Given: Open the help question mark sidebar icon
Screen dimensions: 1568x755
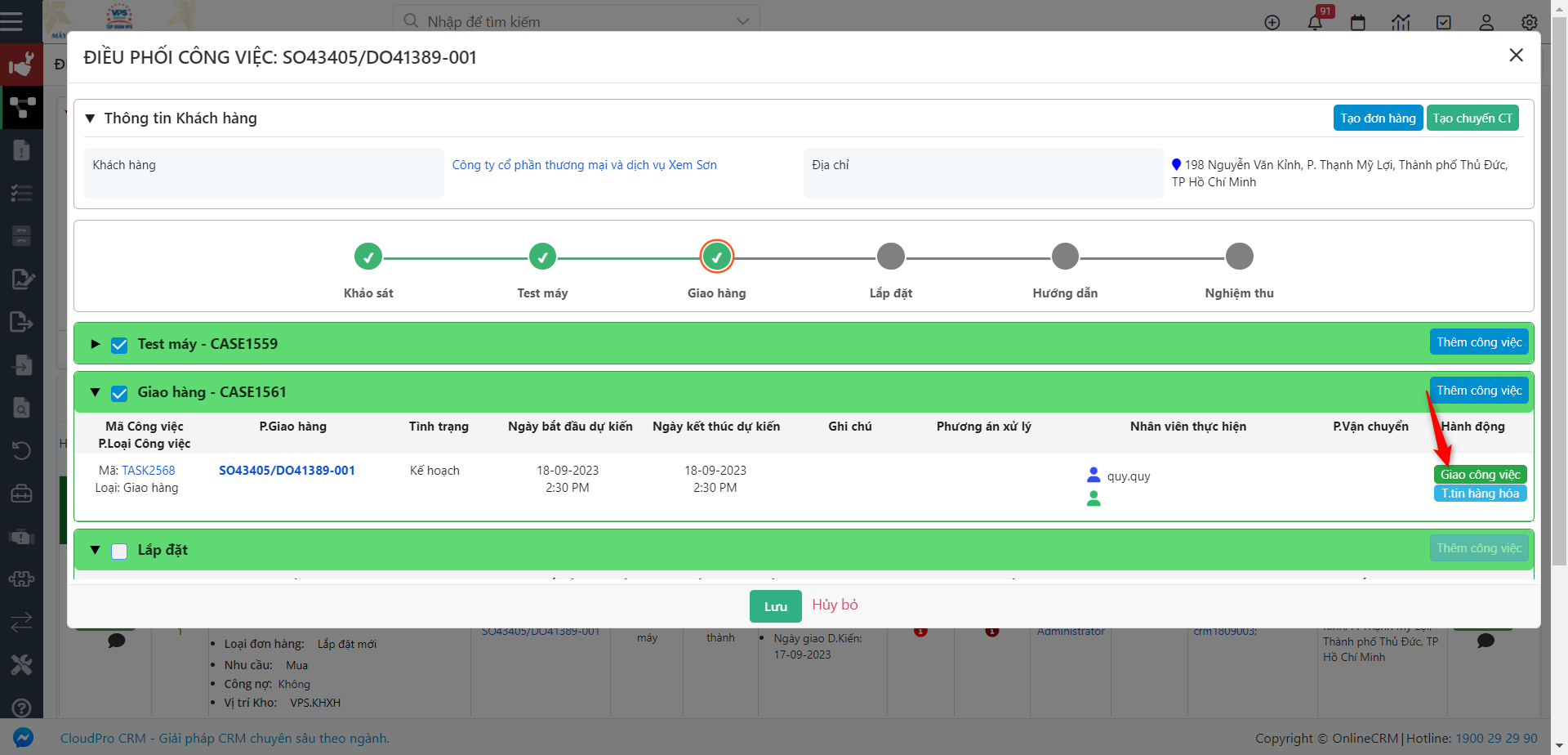Looking at the screenshot, I should (21, 708).
